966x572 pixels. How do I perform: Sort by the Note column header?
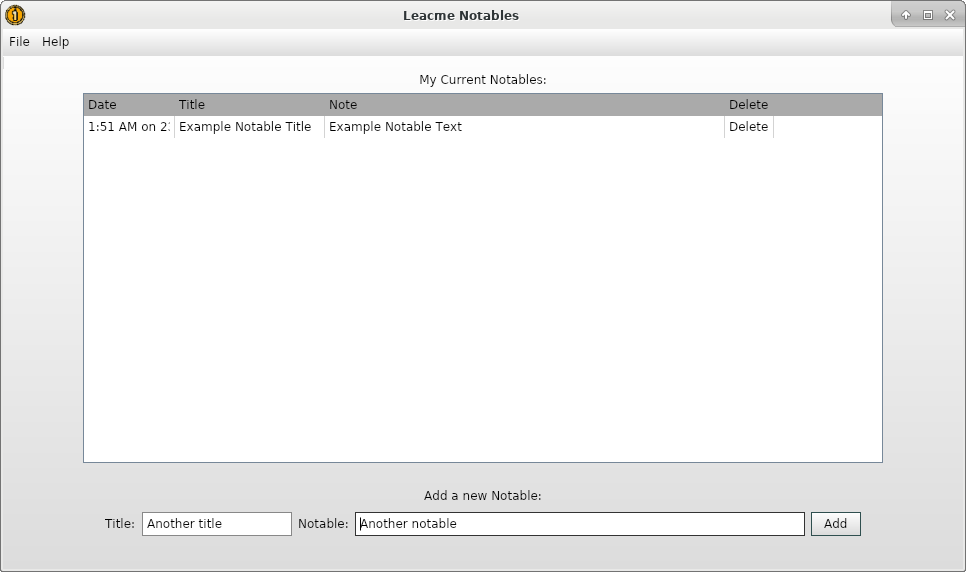[524, 105]
